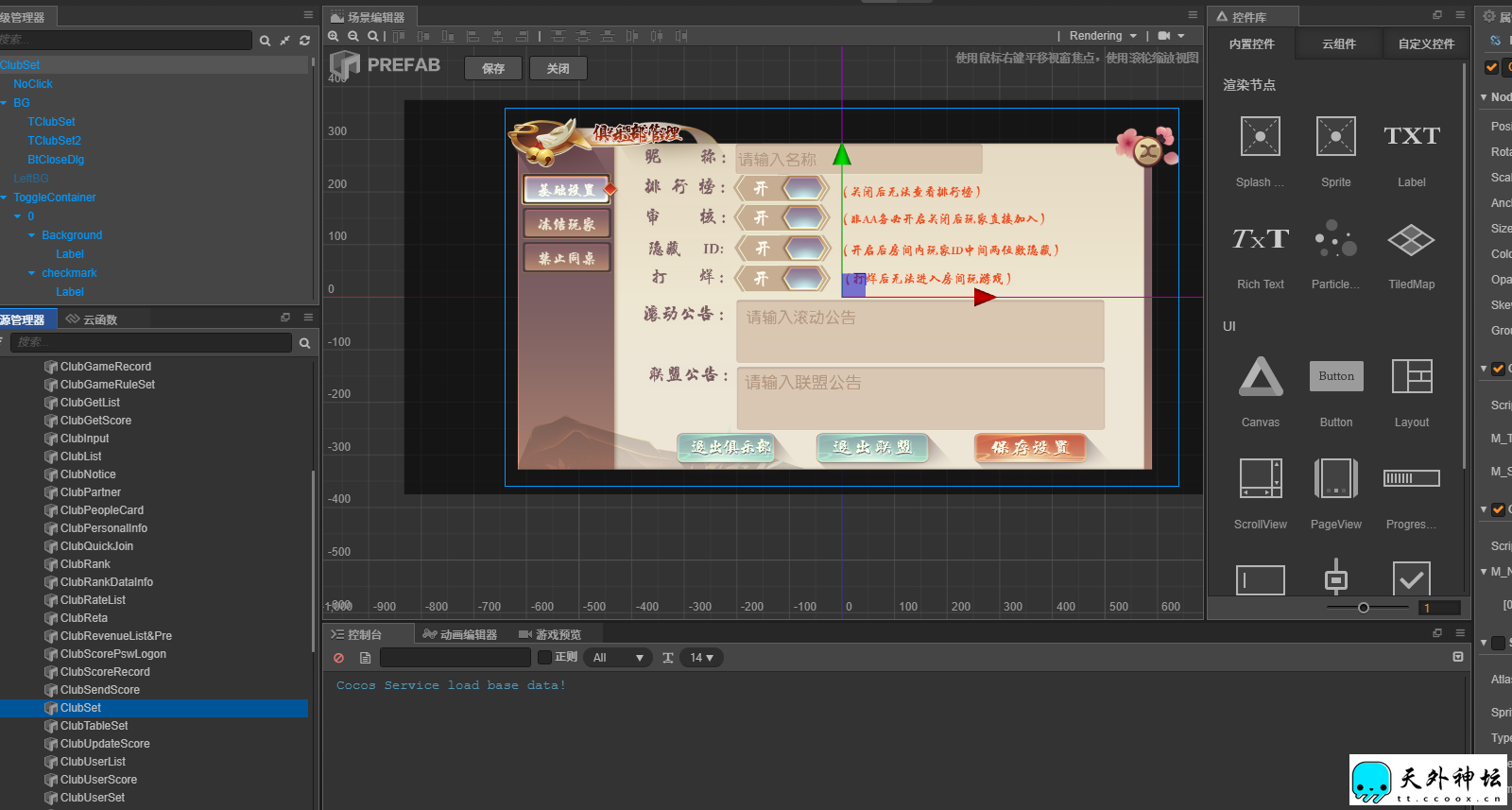Switch to the 自定义控件 tab
This screenshot has width=1512, height=810.
point(1426,43)
